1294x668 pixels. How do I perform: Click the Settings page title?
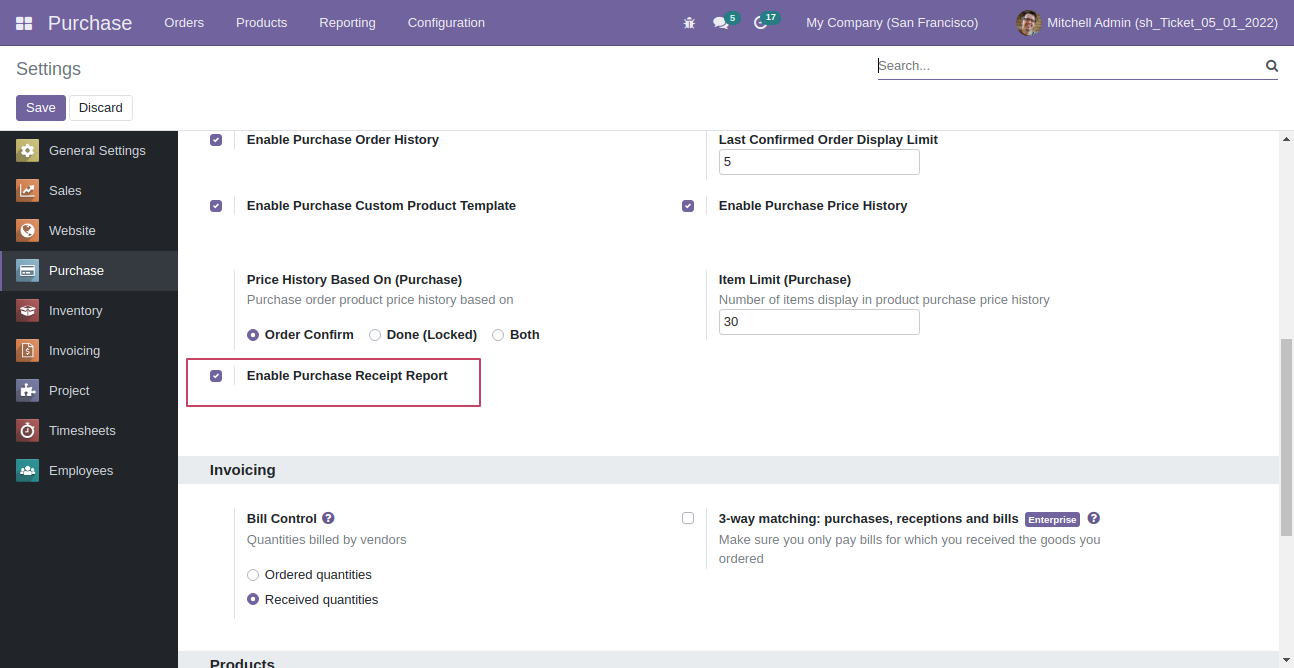(x=48, y=69)
